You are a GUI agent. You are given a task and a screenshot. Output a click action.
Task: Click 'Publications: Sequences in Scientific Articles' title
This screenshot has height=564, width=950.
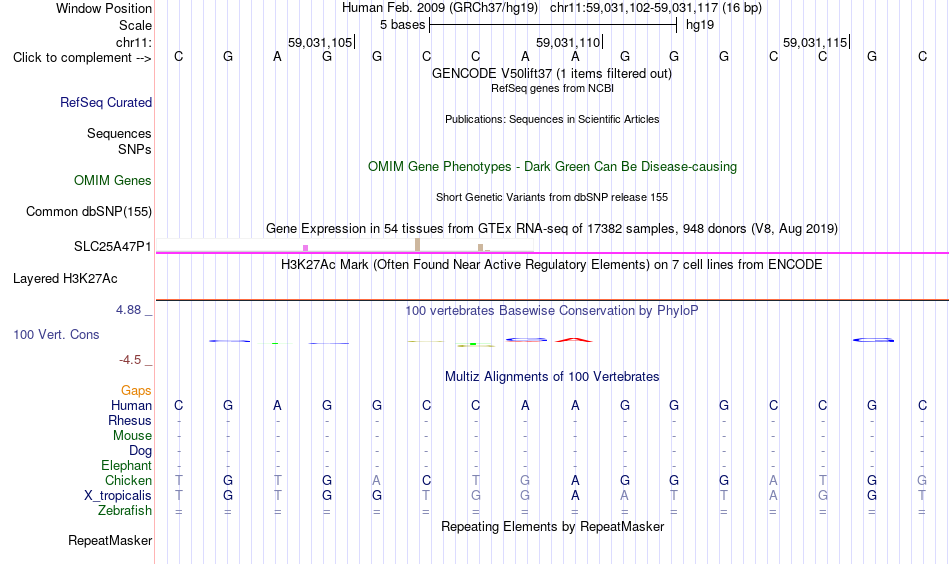point(552,119)
